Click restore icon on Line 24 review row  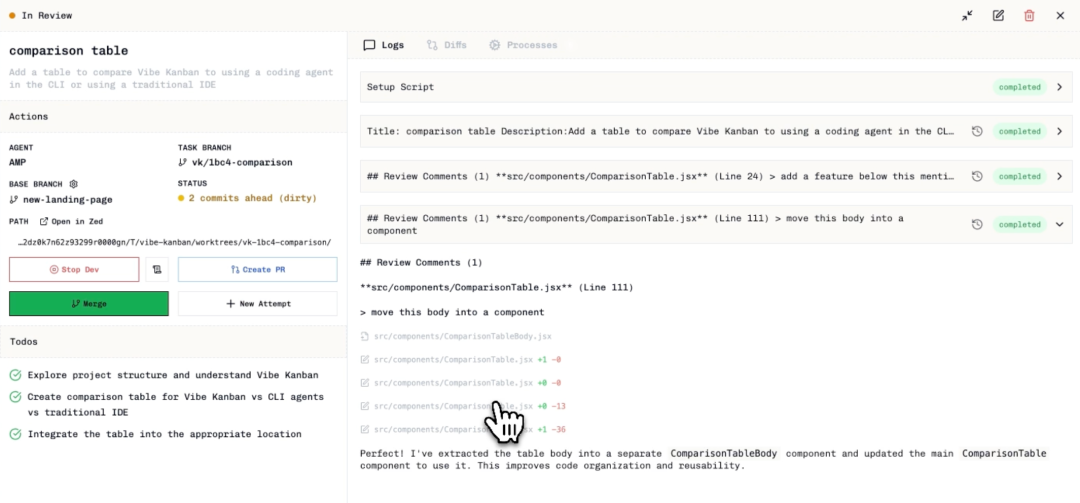pyautogui.click(x=977, y=176)
